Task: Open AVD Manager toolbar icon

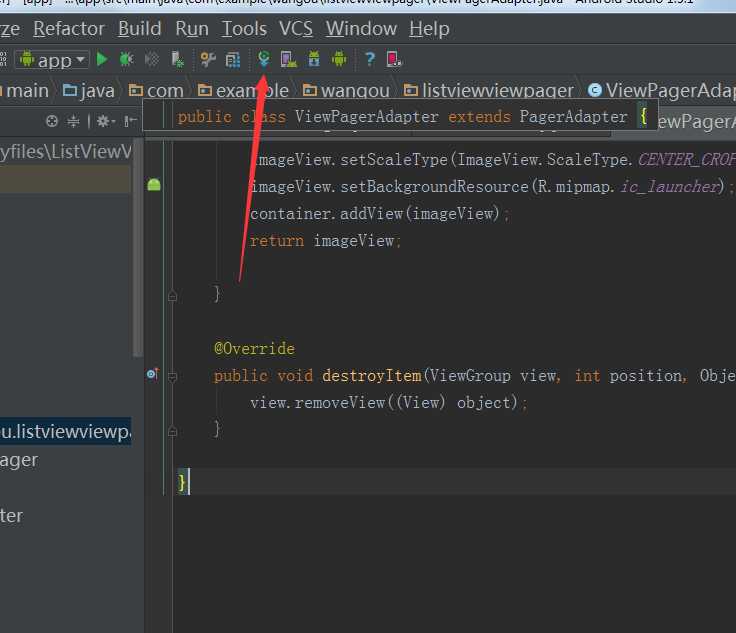Action: (288, 60)
